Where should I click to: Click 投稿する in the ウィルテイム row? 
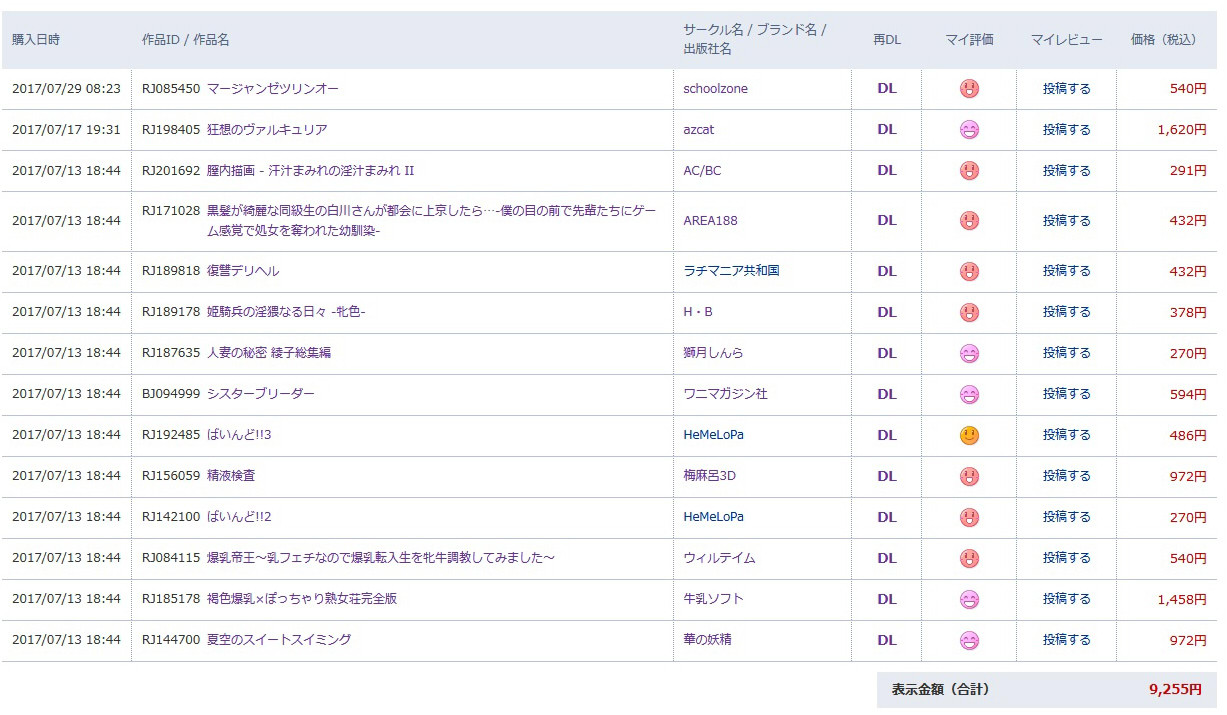1067,557
